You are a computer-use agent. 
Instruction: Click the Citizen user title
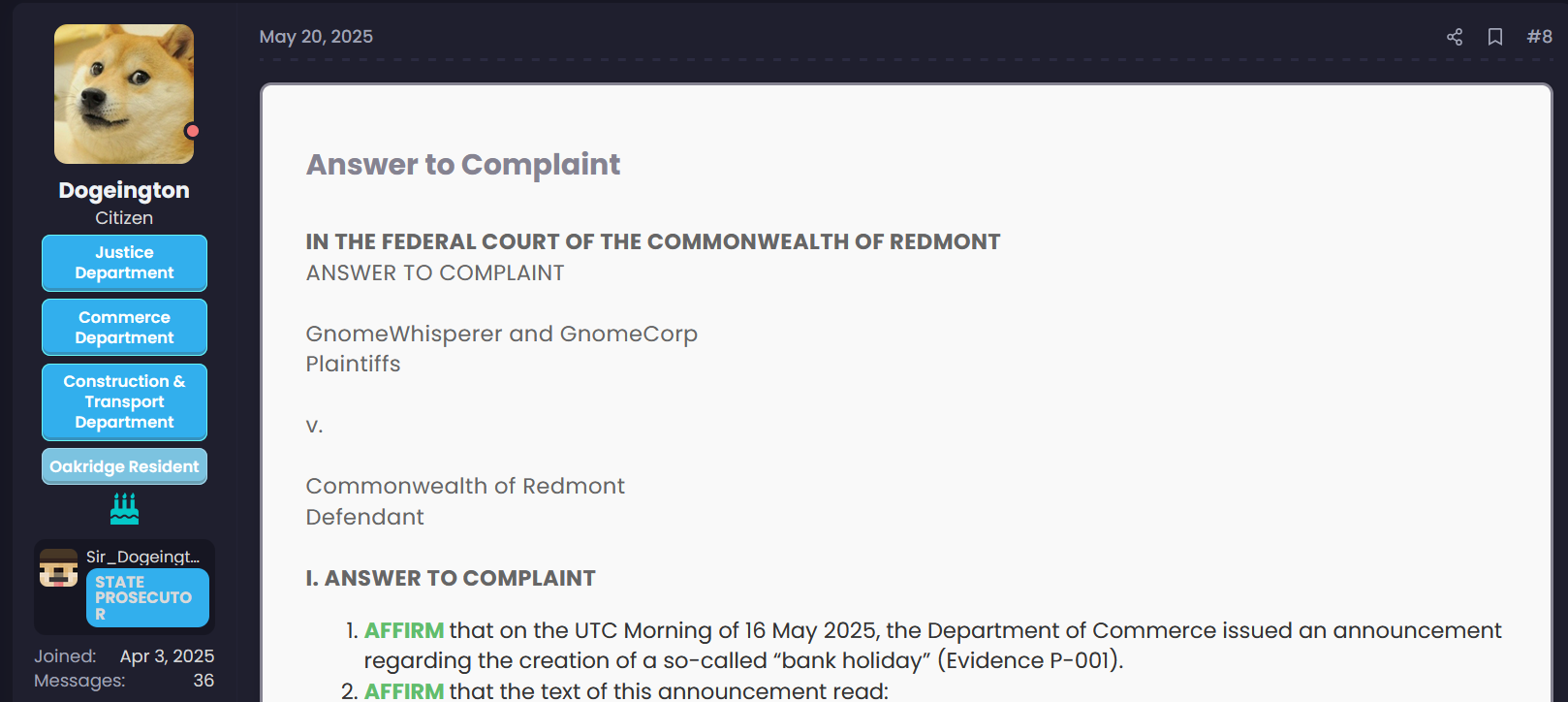coord(124,218)
